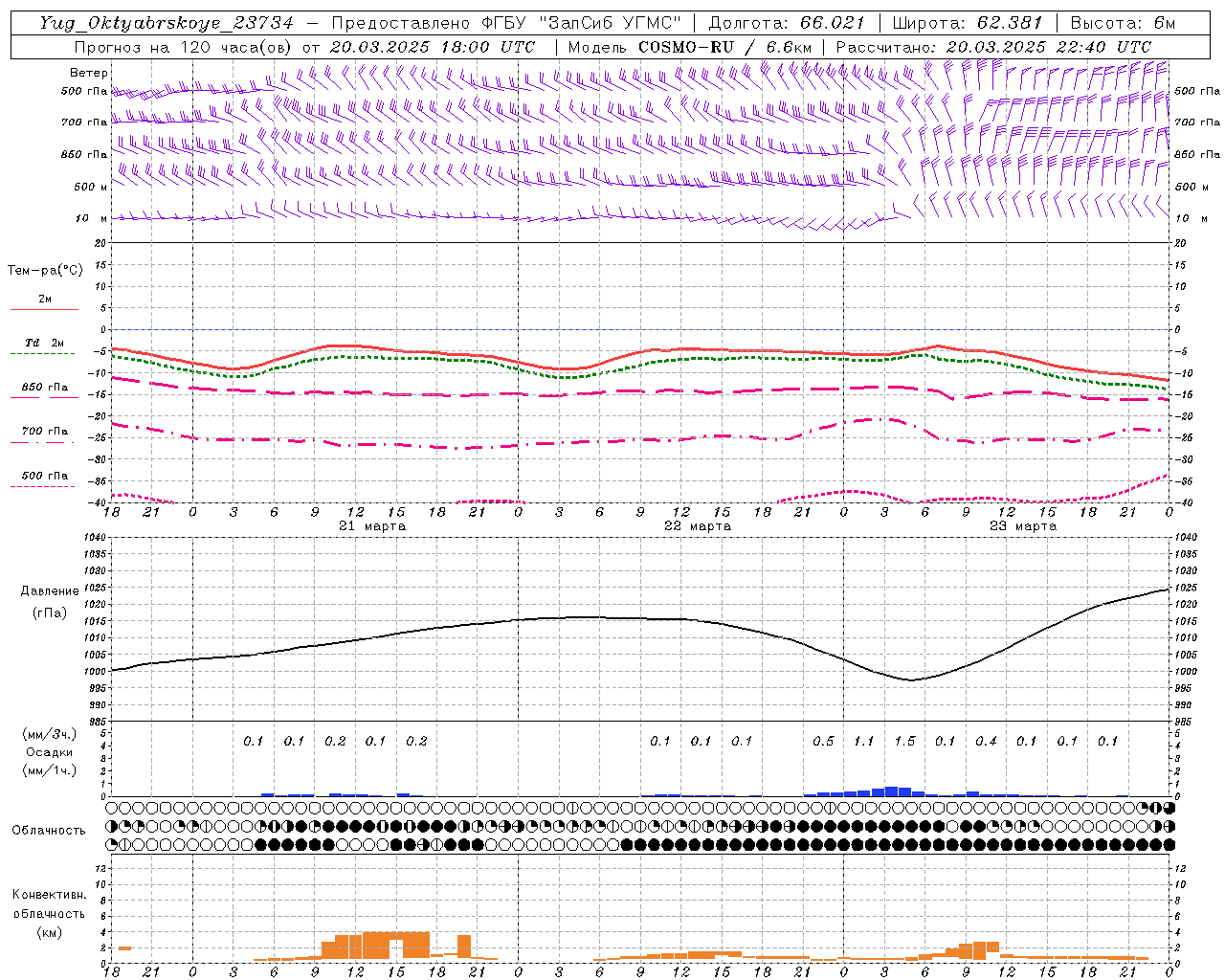1225x980 pixels.
Task: Click the 21 марта date label
Action: (x=372, y=526)
